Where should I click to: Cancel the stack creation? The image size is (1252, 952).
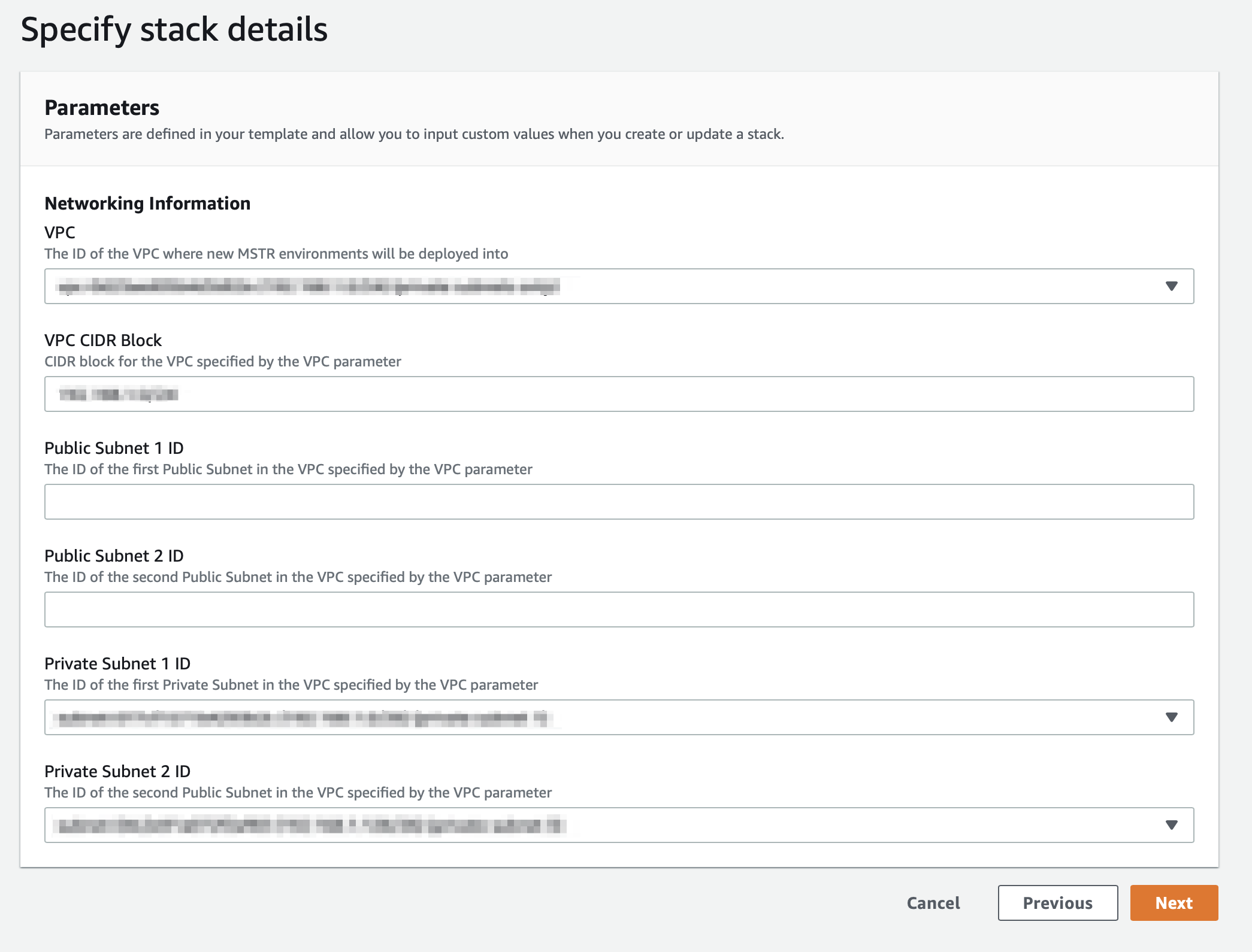click(x=933, y=903)
